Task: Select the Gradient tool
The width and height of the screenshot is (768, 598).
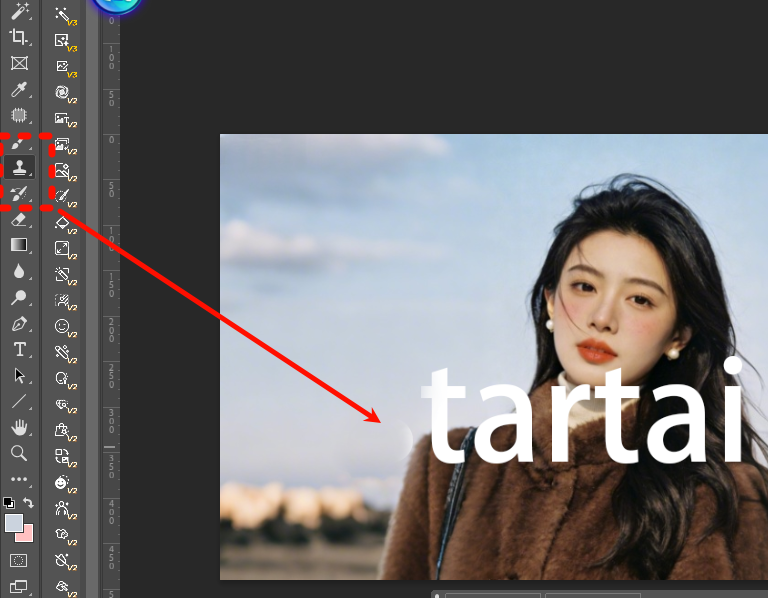Action: pos(19,244)
